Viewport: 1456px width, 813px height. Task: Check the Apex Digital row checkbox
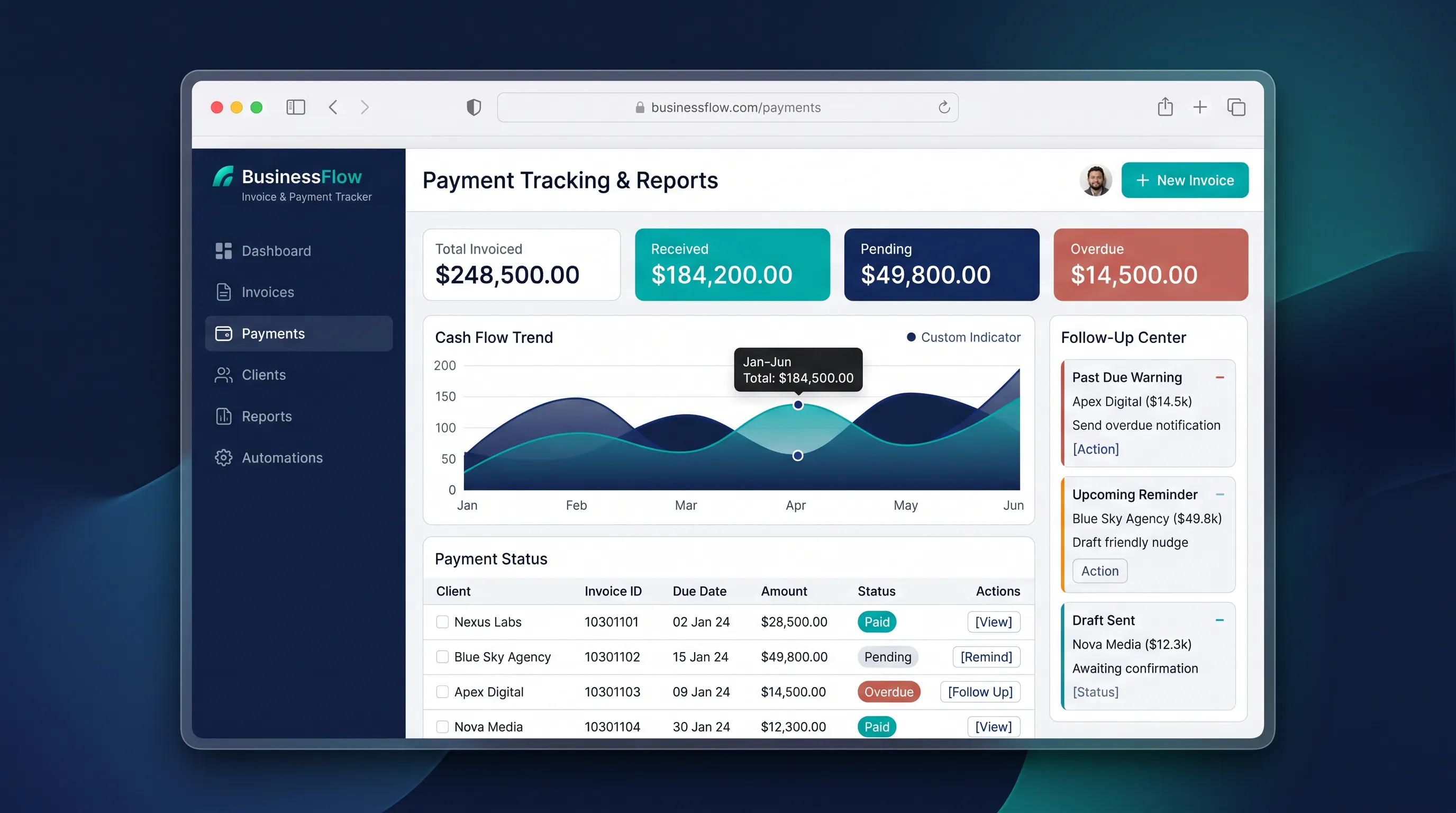(x=442, y=692)
